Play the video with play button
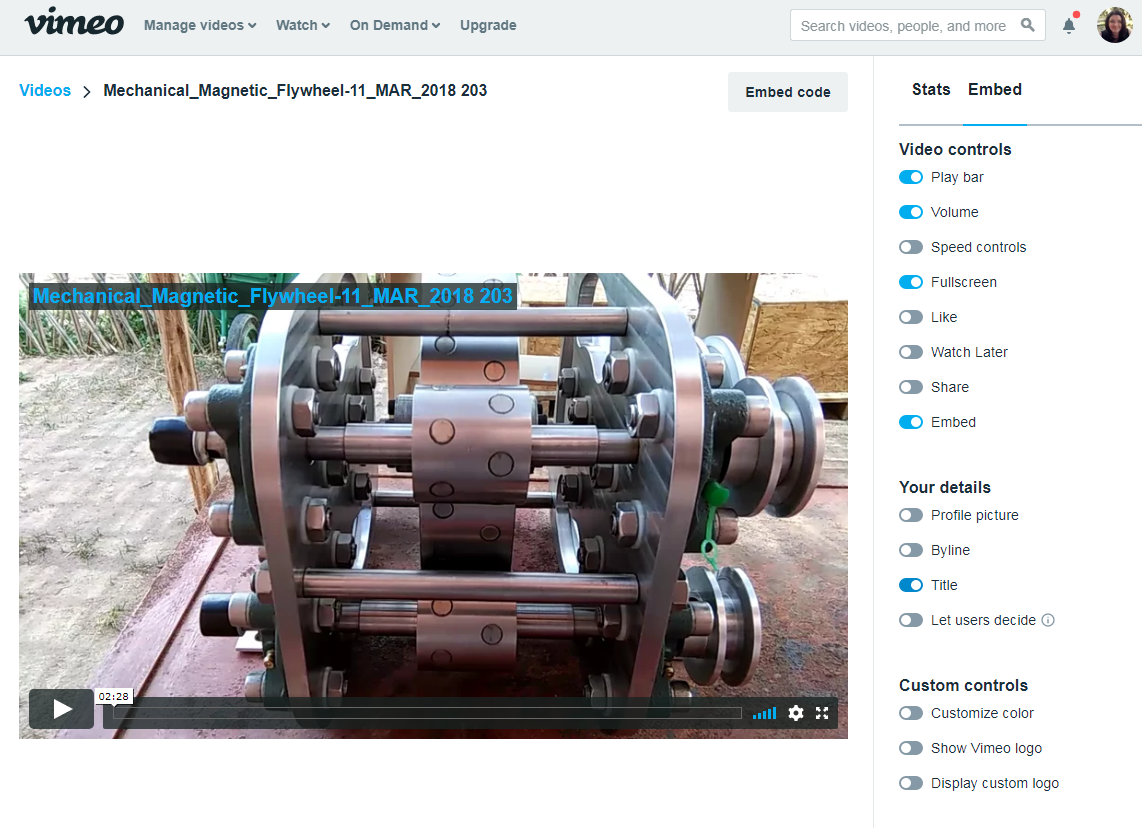The height and width of the screenshot is (828, 1142). (61, 709)
